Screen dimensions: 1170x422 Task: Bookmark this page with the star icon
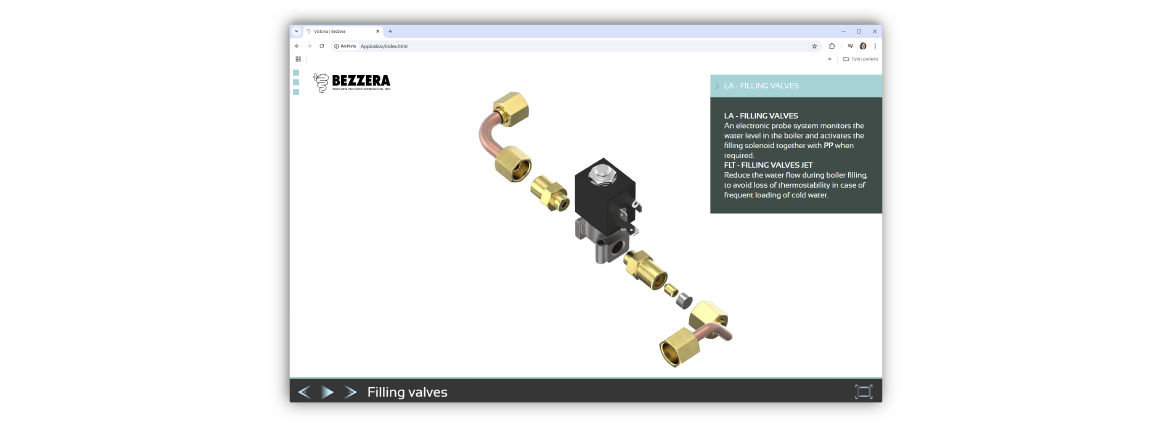(814, 46)
